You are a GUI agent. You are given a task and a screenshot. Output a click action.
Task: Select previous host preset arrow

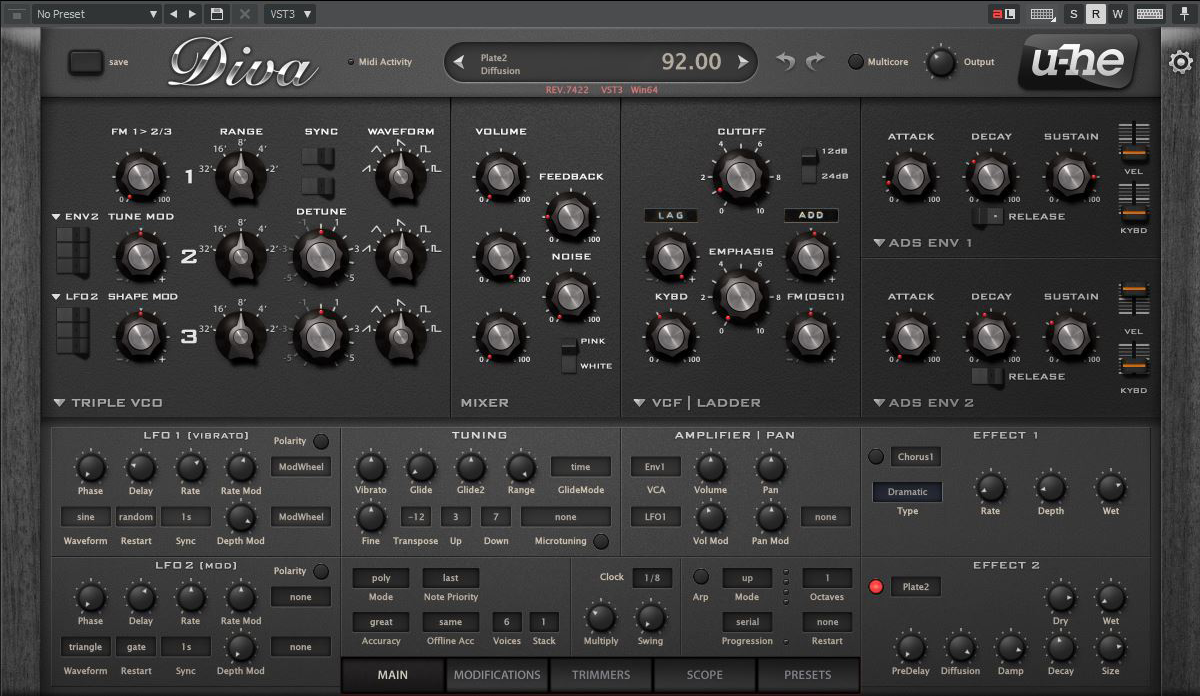pyautogui.click(x=173, y=14)
